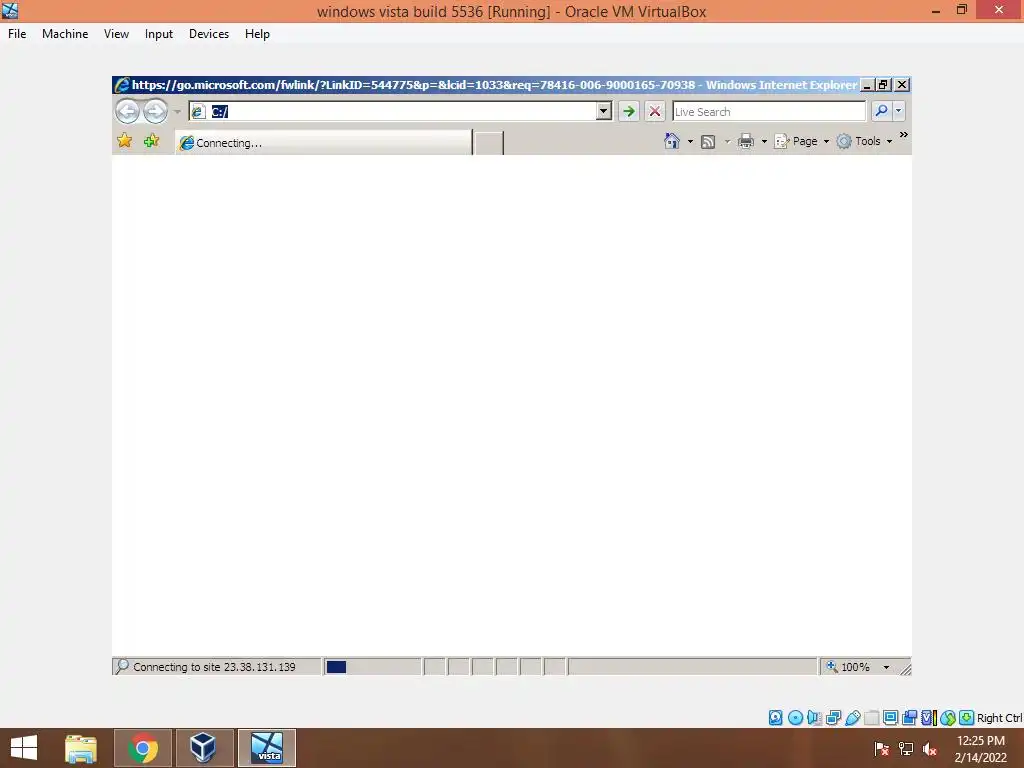This screenshot has width=1024, height=768.
Task: Click the Print icon
Action: click(746, 141)
